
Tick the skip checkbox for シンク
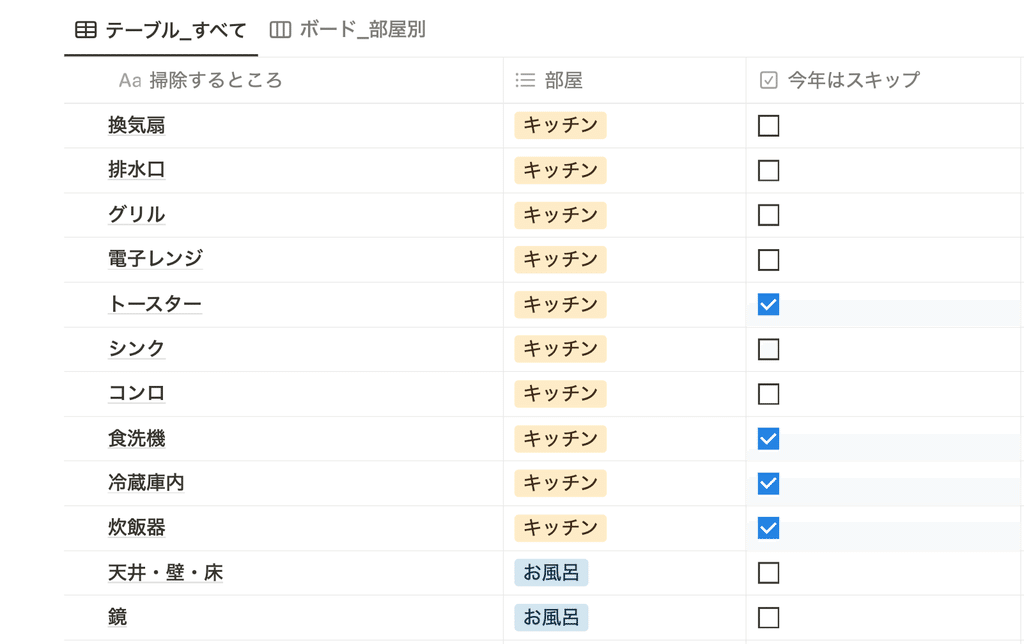[x=768, y=349]
